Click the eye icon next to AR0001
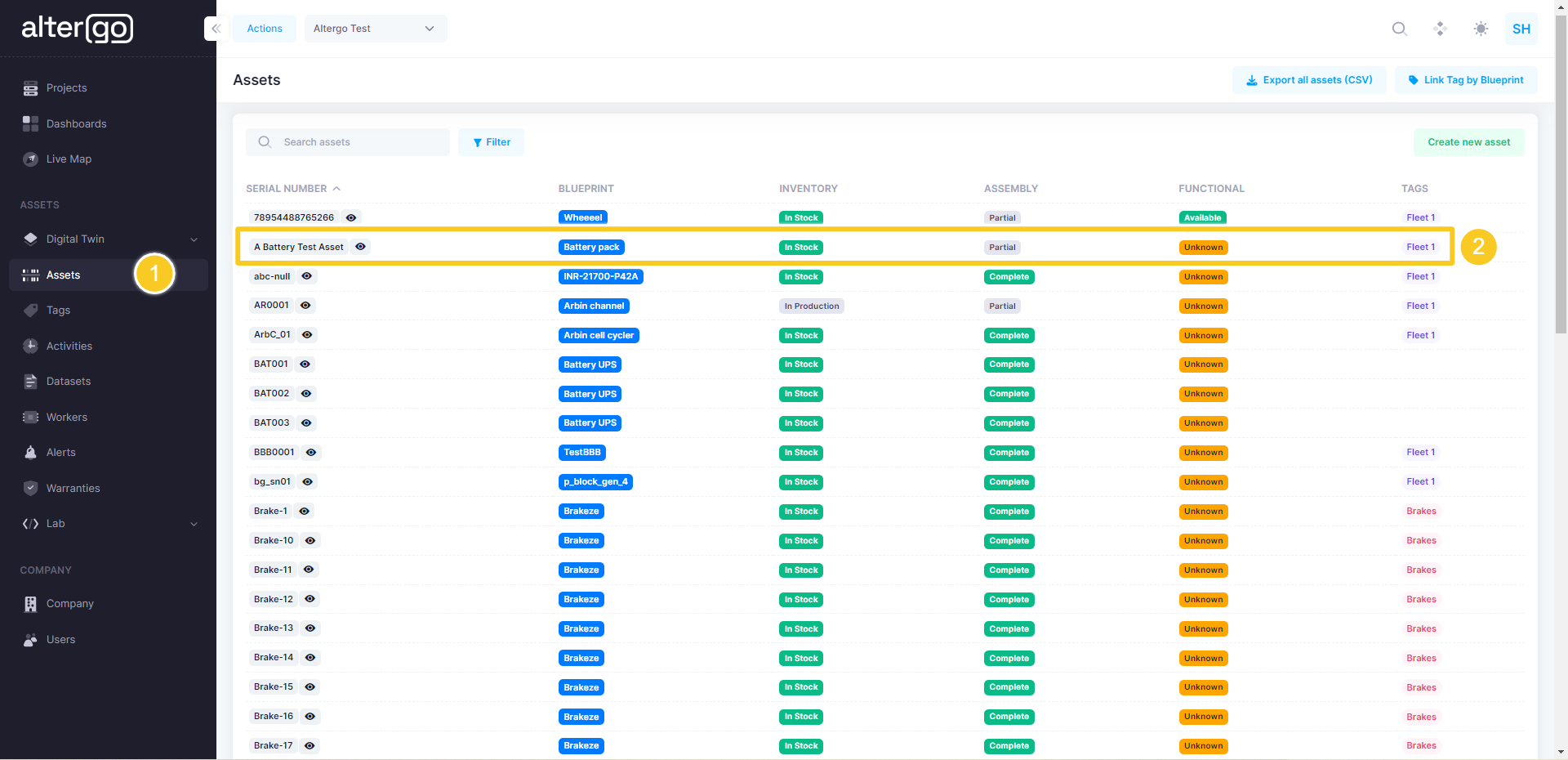 point(305,306)
